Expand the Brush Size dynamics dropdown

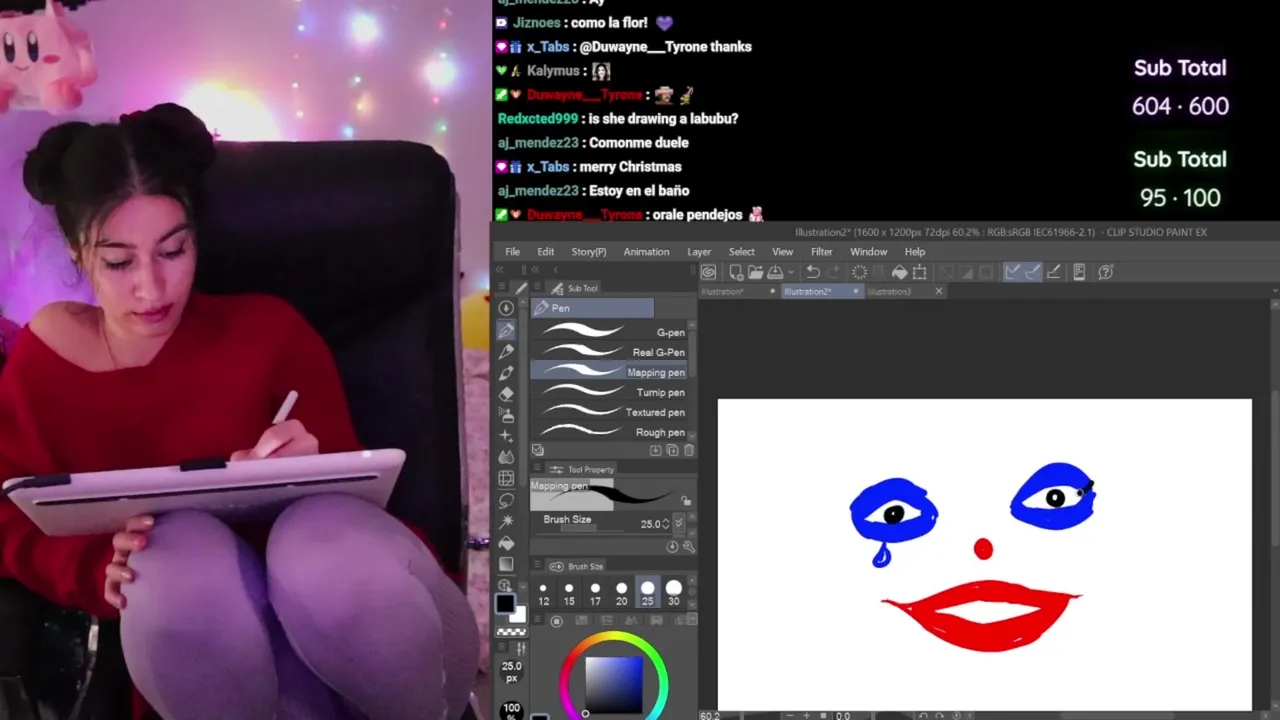point(679,523)
